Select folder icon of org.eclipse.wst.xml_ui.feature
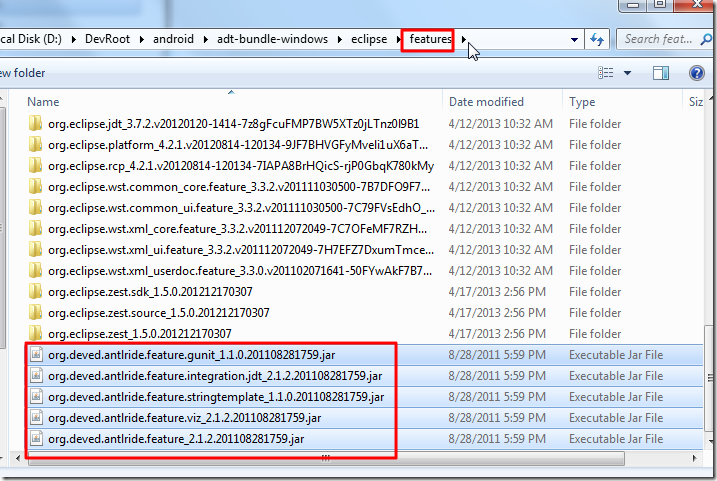The width and height of the screenshot is (717, 481). click(35, 250)
